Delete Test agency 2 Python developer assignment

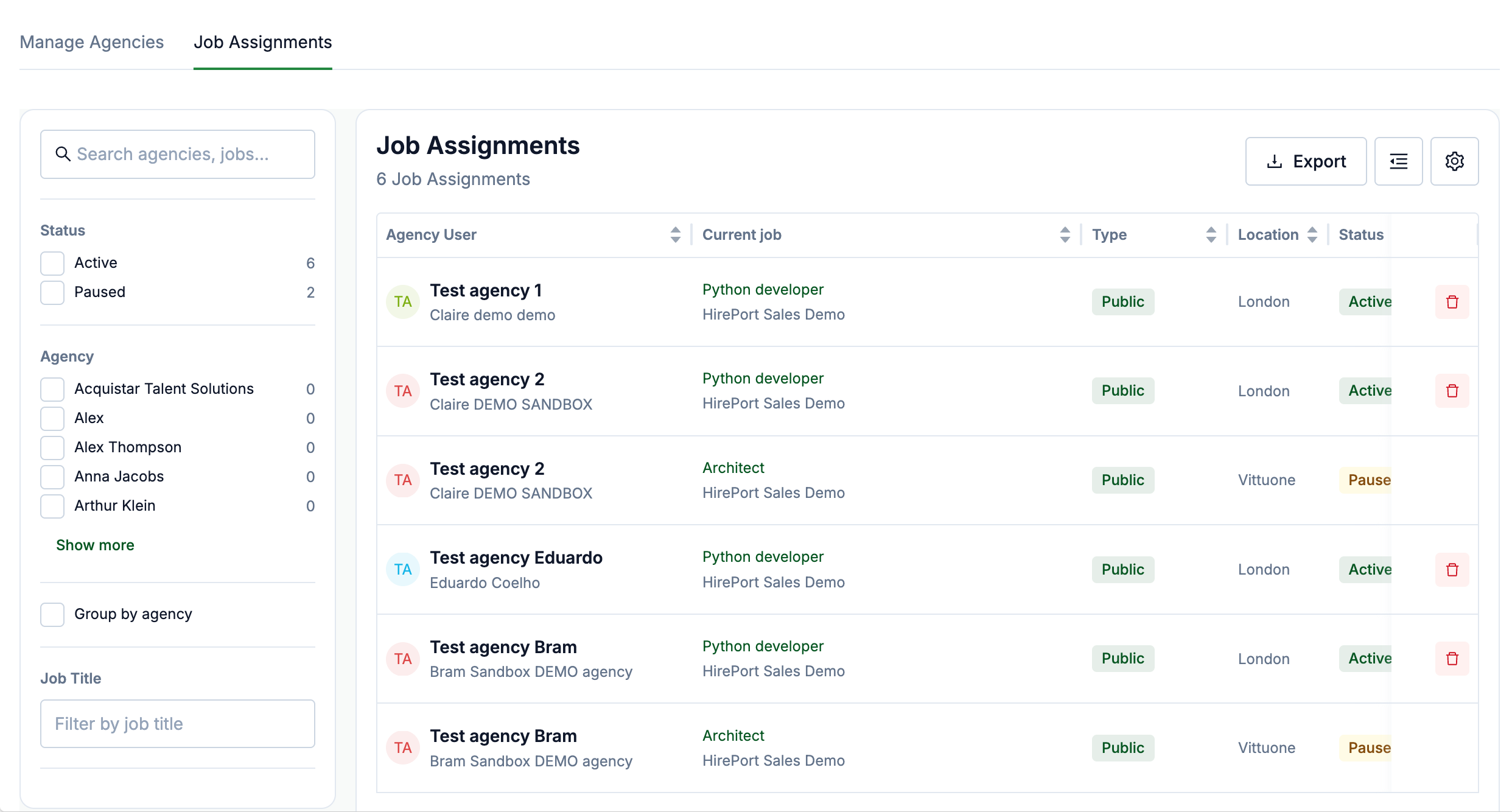click(x=1452, y=391)
